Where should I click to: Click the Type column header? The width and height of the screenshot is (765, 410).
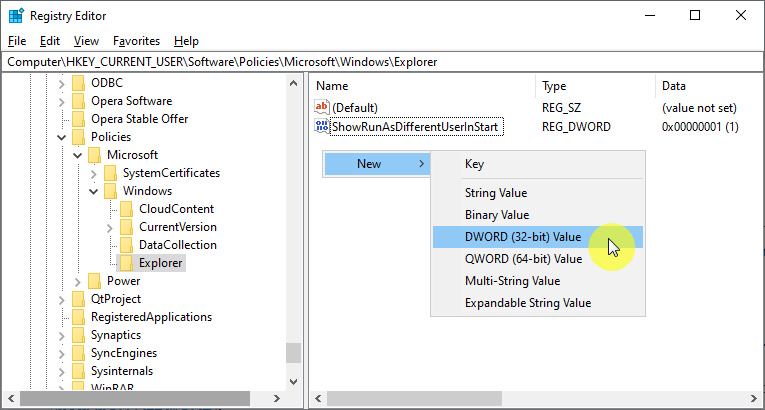[554, 86]
